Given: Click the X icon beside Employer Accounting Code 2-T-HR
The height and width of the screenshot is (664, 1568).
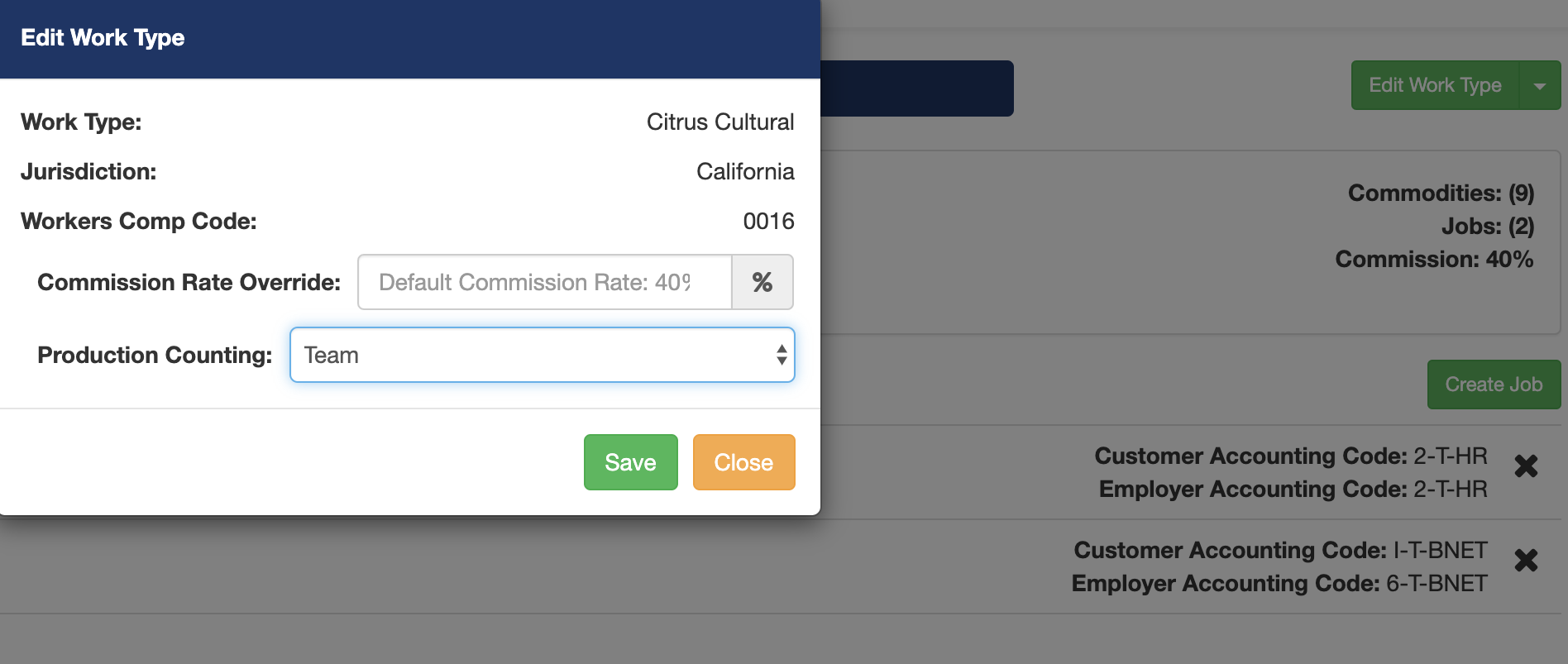Looking at the screenshot, I should [x=1526, y=466].
